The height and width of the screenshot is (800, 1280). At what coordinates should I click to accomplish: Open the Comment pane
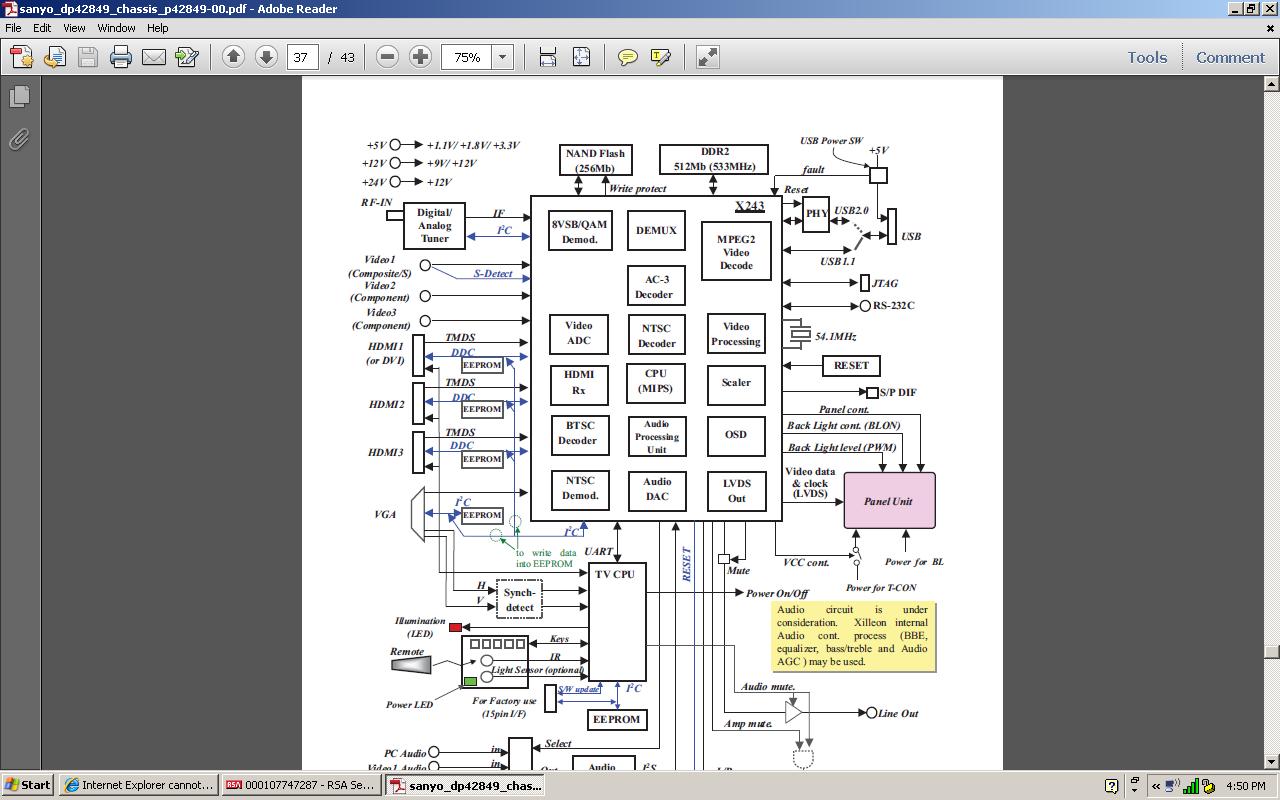[x=1230, y=57]
